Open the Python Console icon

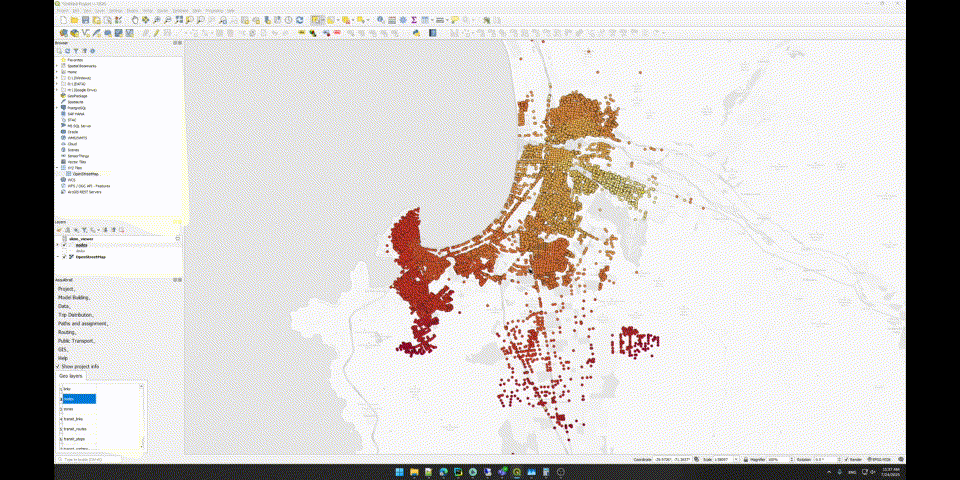(x=416, y=32)
